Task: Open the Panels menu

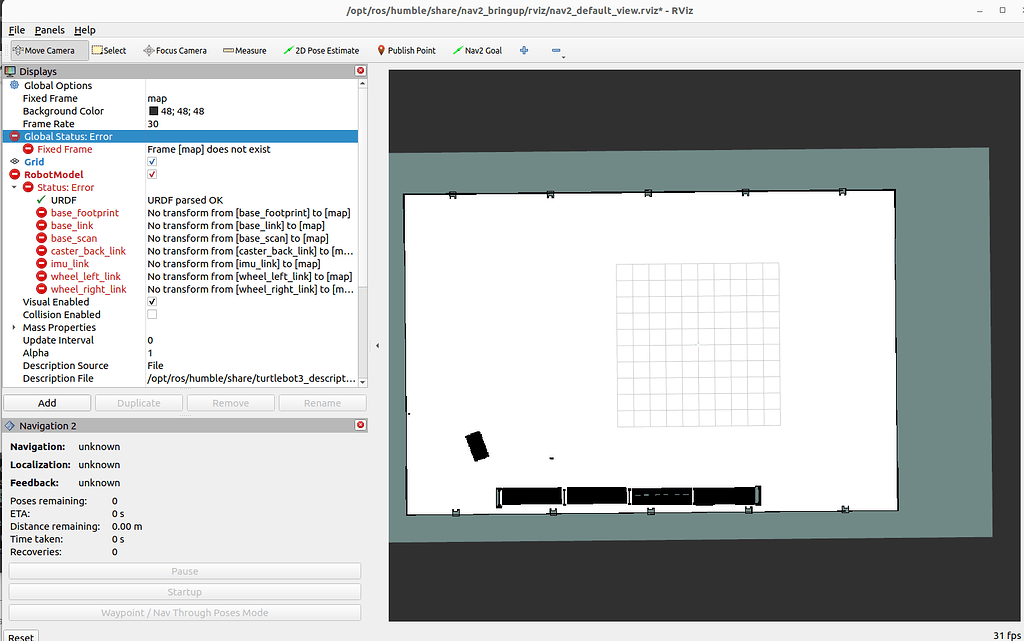Action: point(49,29)
